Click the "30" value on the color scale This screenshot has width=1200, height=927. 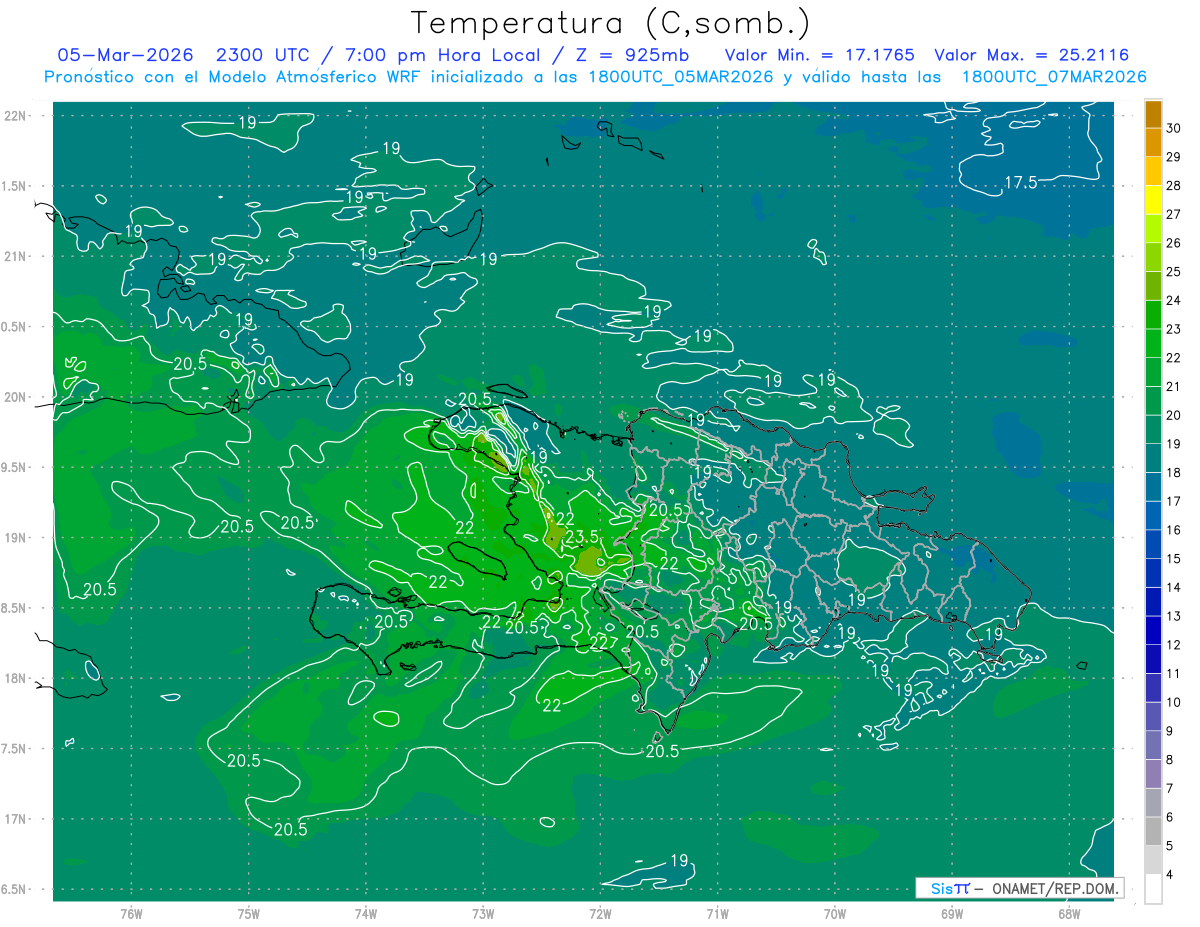click(1174, 128)
